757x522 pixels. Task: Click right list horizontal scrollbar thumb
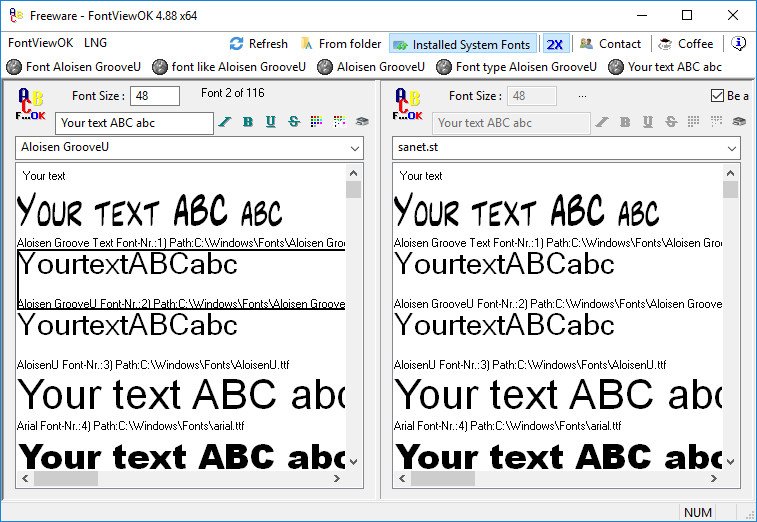click(x=443, y=479)
